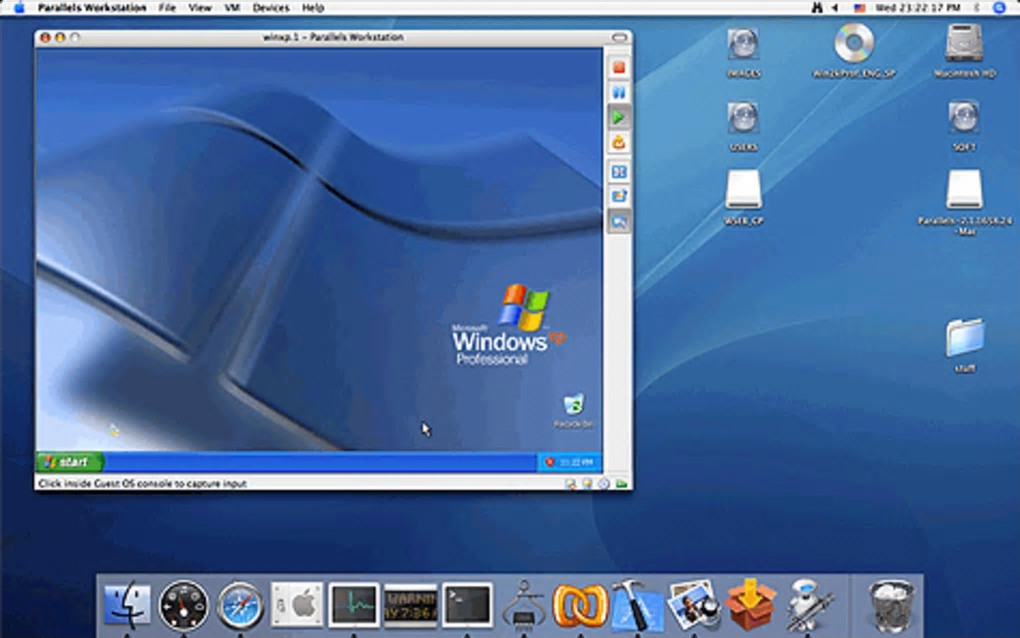Click the volume speaker icon in menu bar
The image size is (1020, 638).
pos(835,8)
